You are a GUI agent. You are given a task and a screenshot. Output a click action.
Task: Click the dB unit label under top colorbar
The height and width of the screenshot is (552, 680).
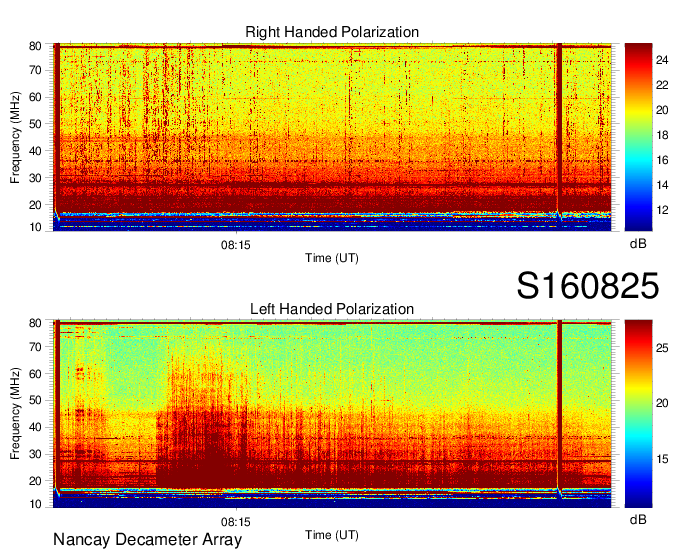[638, 244]
